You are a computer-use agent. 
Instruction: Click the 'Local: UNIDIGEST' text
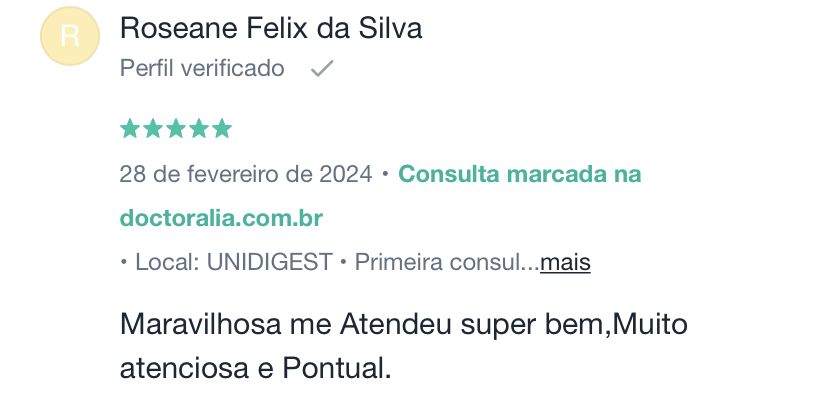click(234, 262)
